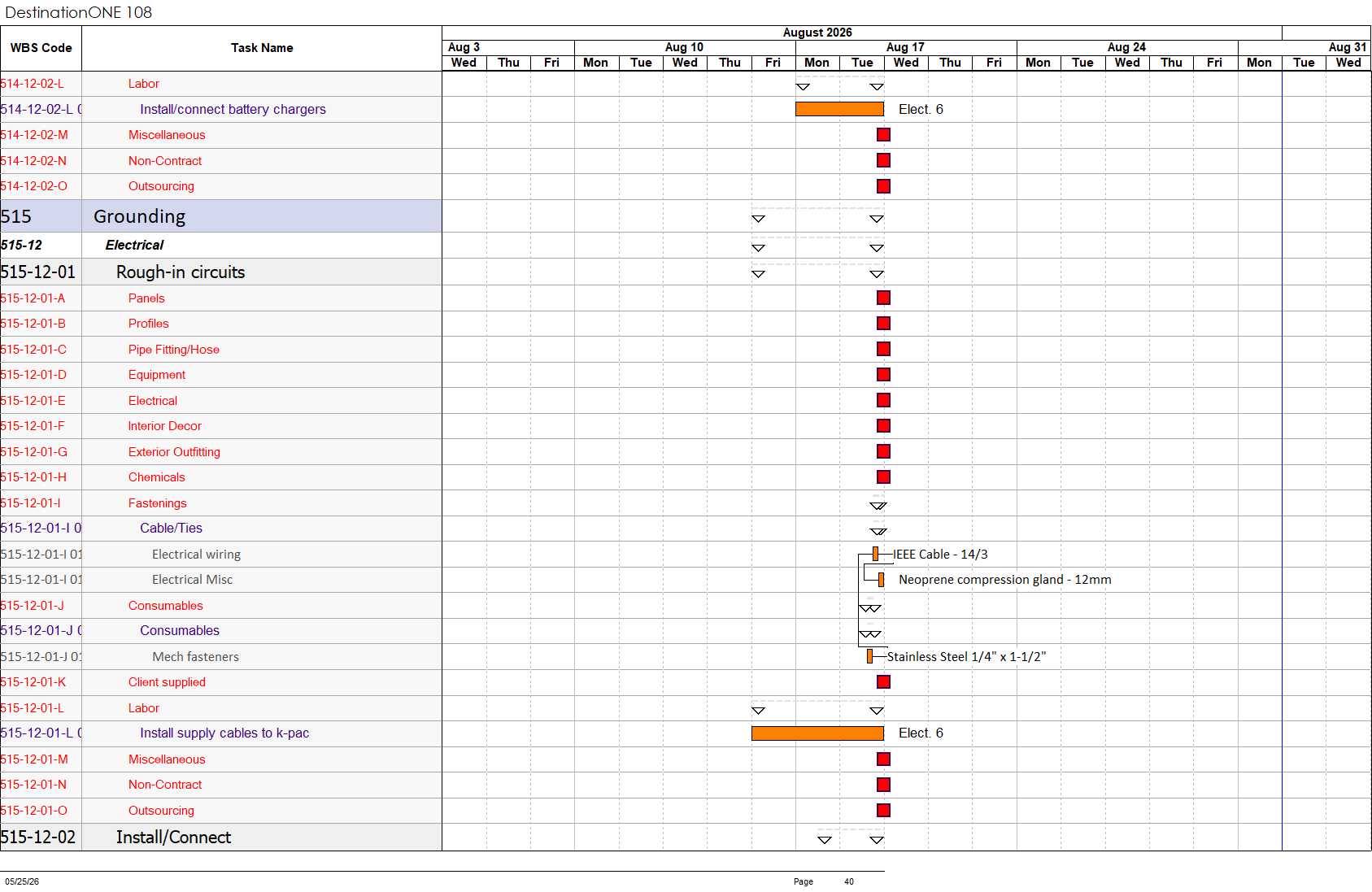Click the Aug 24 week header
The width and height of the screenshot is (1372, 892).
(1127, 47)
